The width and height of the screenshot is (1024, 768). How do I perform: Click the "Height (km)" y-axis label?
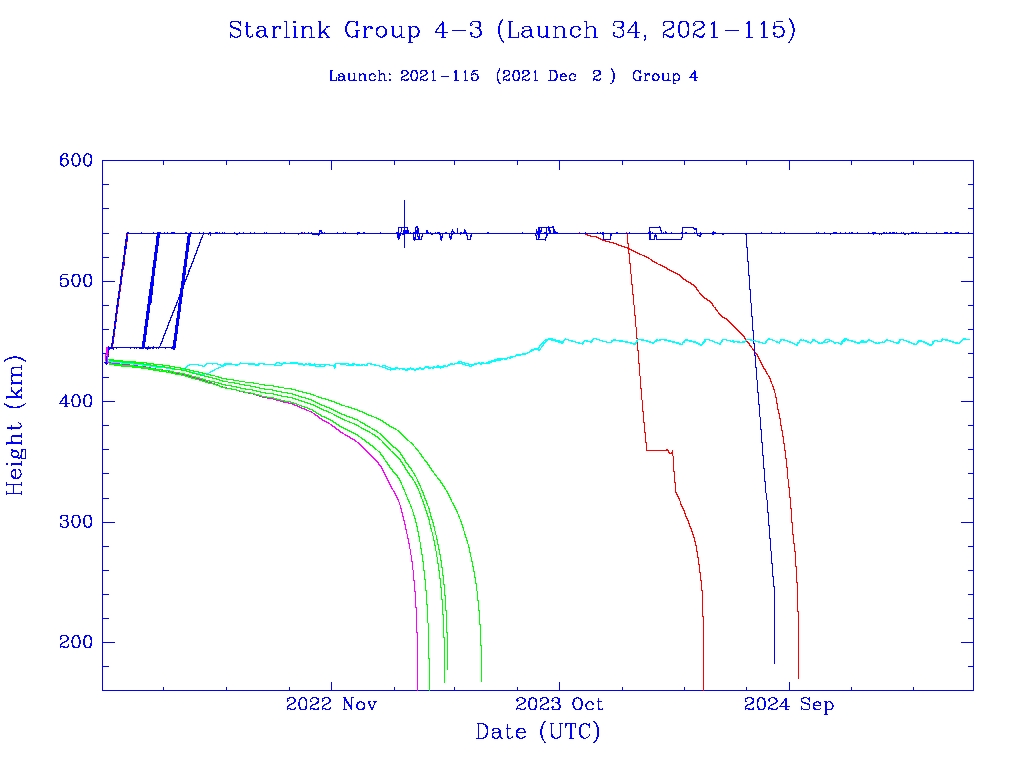pyautogui.click(x=14, y=425)
